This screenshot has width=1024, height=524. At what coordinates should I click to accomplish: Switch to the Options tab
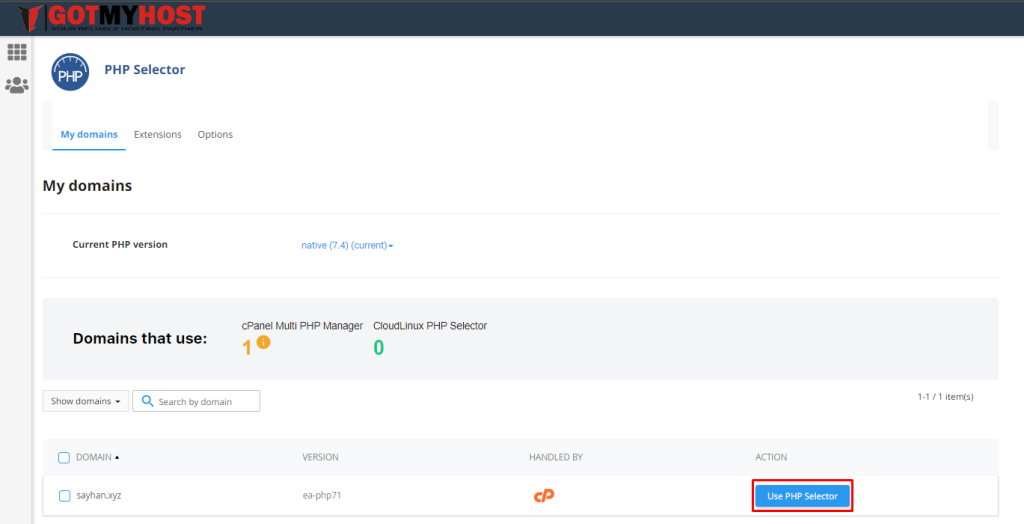point(215,135)
